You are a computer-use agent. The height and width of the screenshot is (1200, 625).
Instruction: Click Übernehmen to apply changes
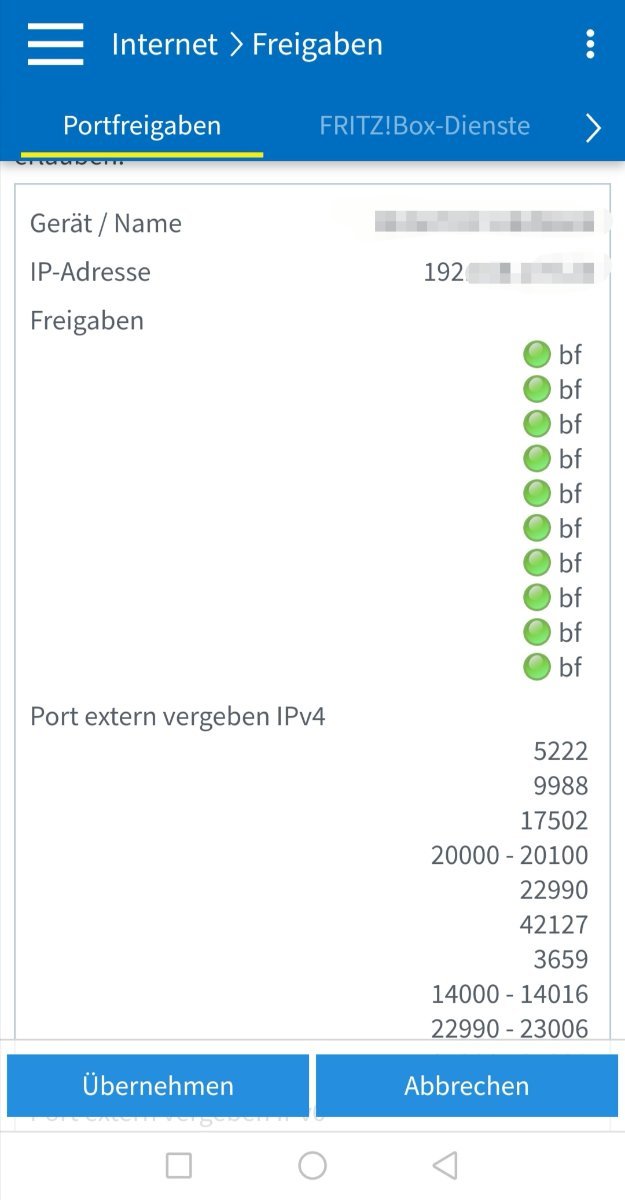tap(158, 1086)
